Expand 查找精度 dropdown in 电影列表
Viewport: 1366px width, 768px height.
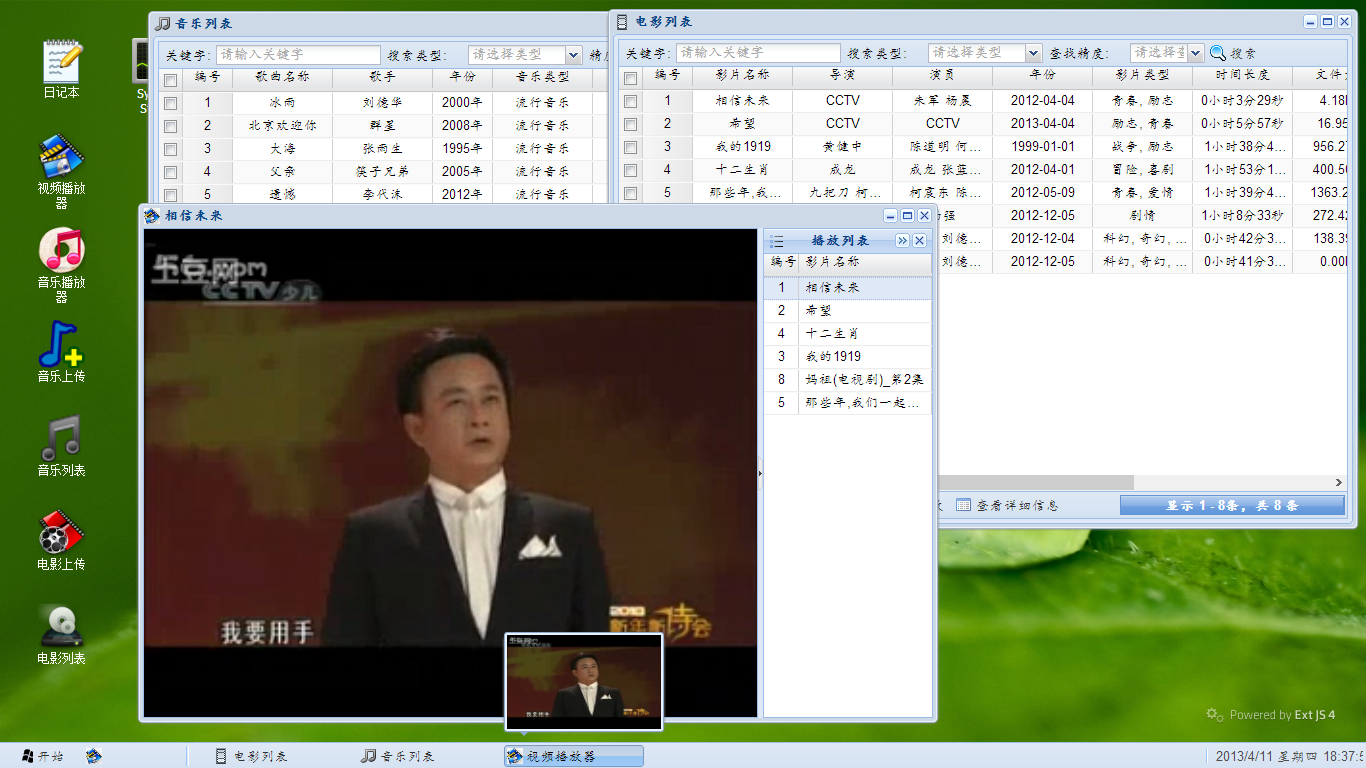click(x=1195, y=53)
